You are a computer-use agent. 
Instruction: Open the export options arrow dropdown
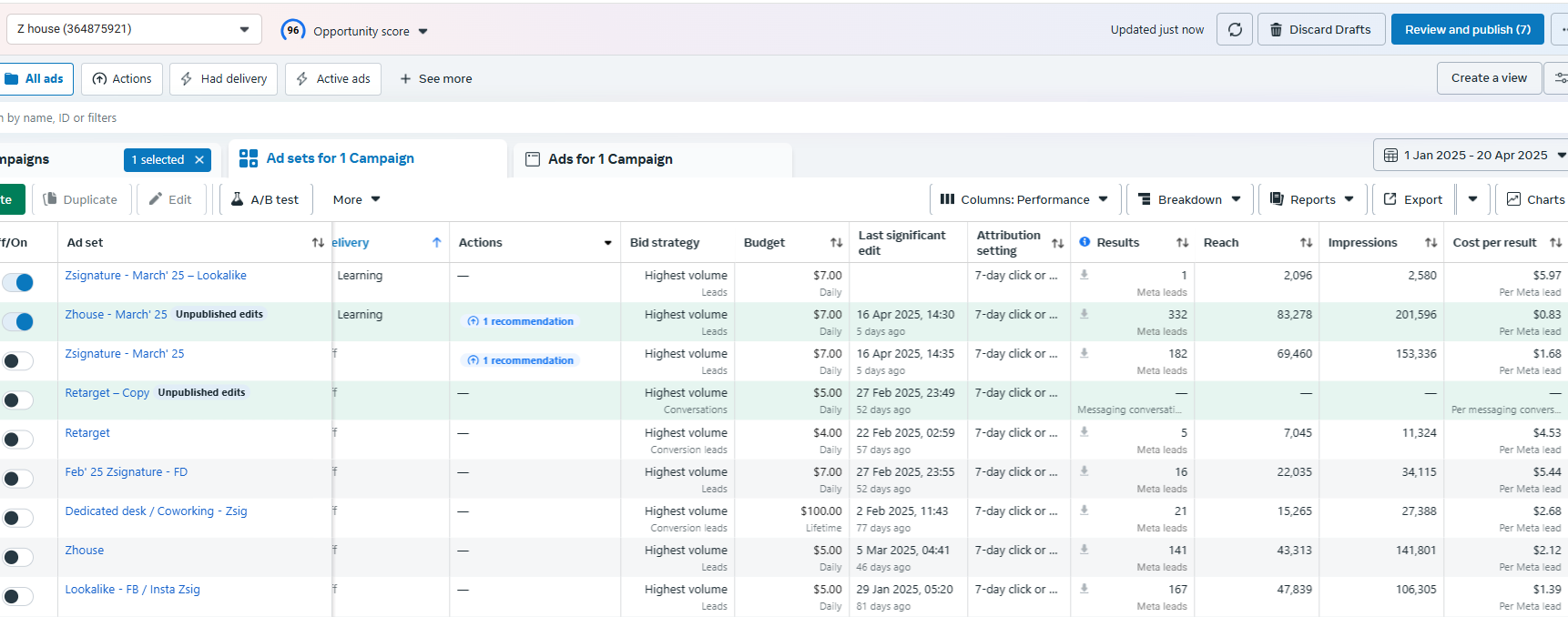click(x=1472, y=199)
